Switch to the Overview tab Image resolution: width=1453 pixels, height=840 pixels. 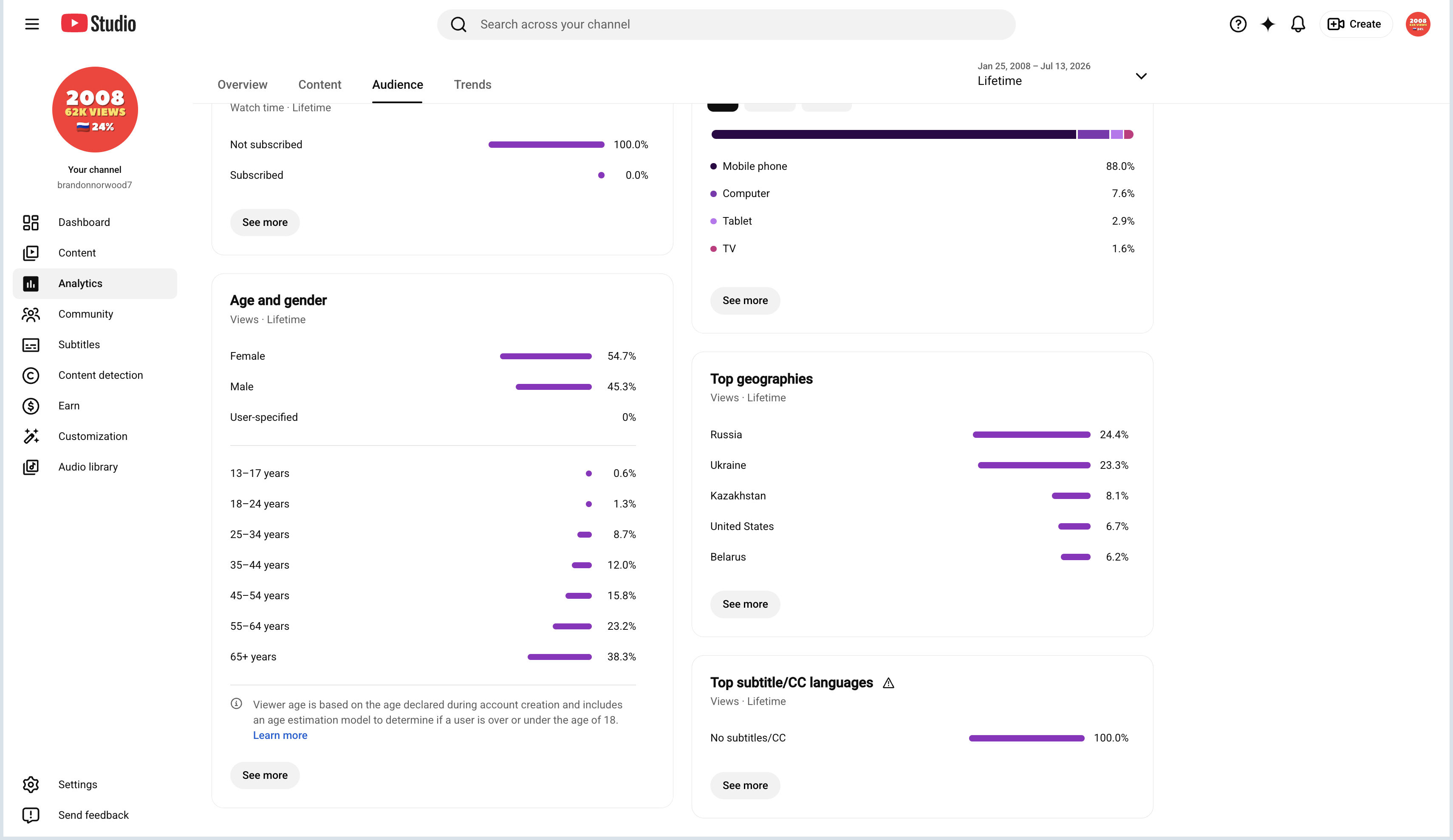click(242, 85)
